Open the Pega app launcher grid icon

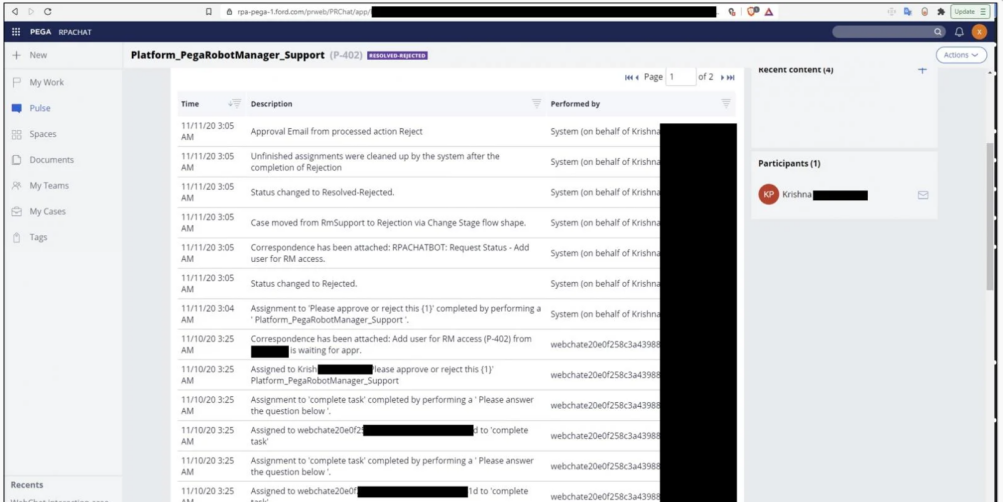pos(16,31)
